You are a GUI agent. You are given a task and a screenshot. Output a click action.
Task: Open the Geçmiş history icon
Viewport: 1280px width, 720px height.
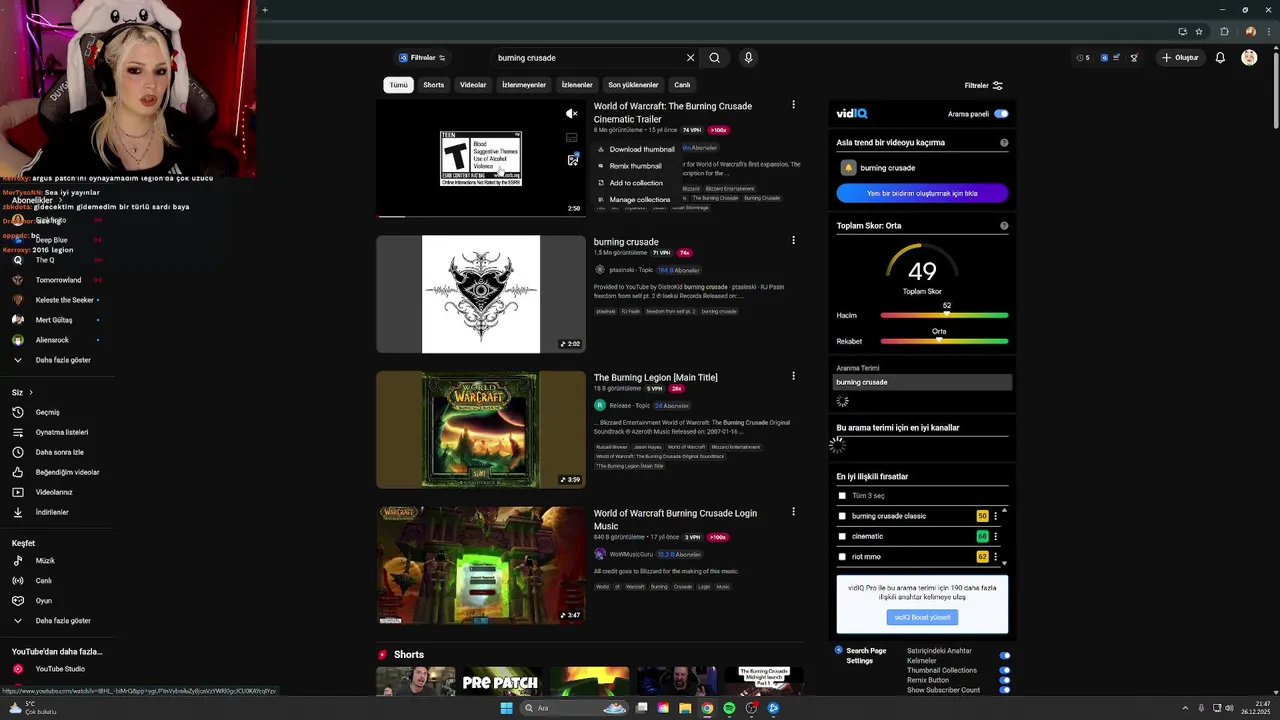[17, 412]
